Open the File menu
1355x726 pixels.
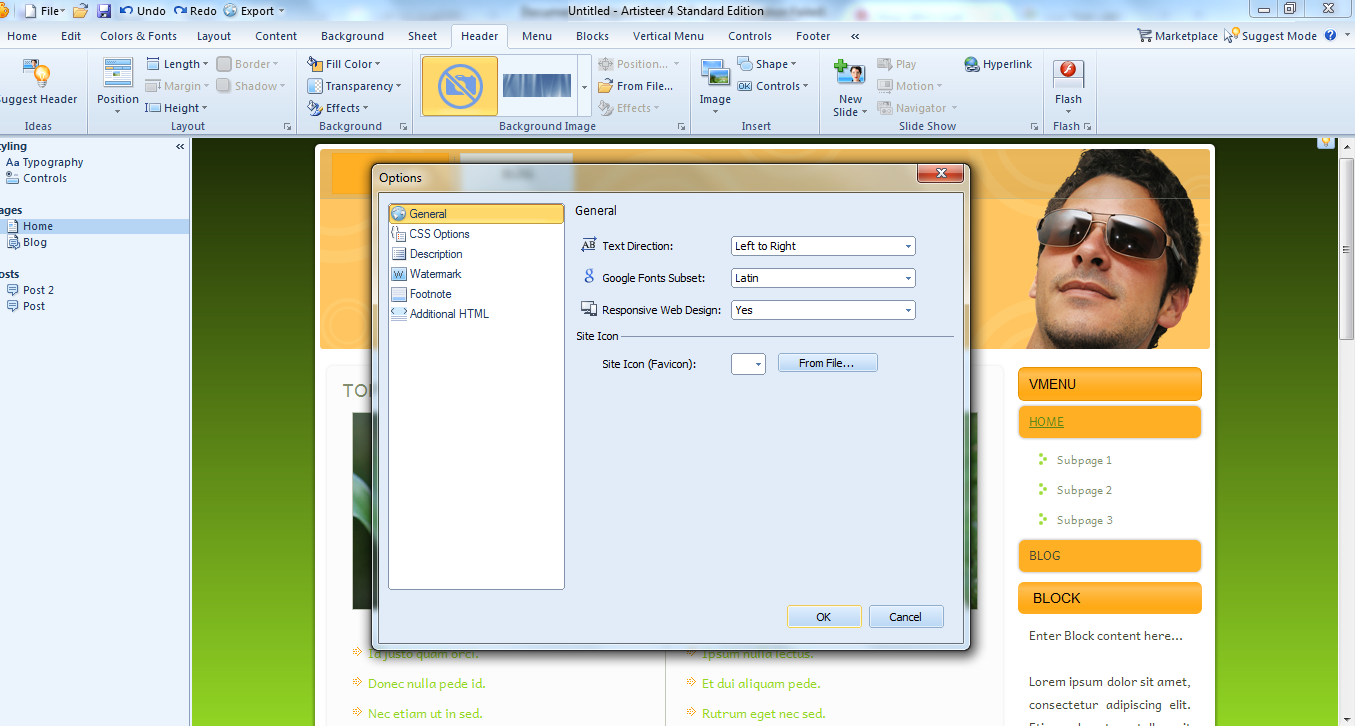[x=44, y=11]
